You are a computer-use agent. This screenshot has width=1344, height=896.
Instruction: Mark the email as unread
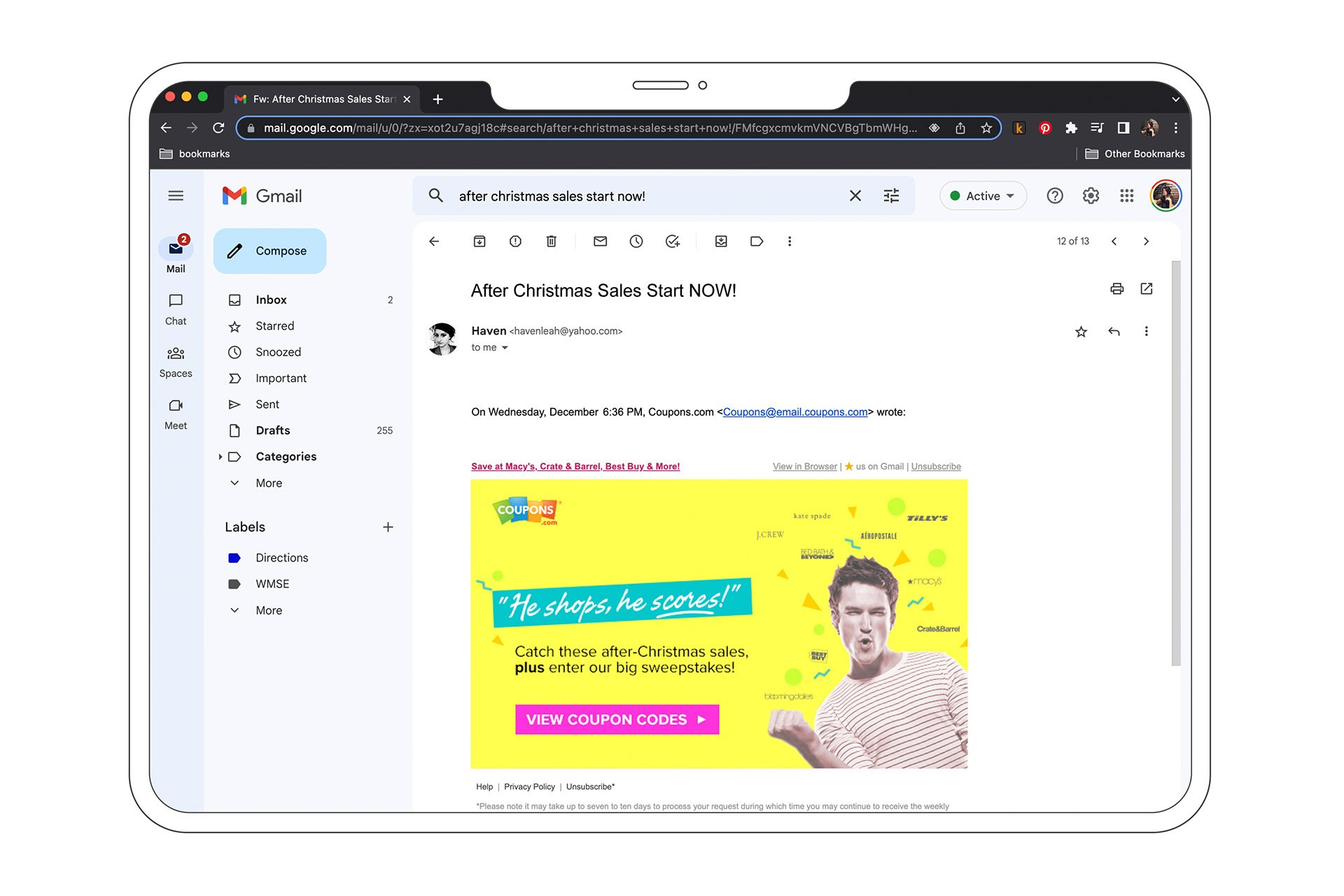coord(600,241)
